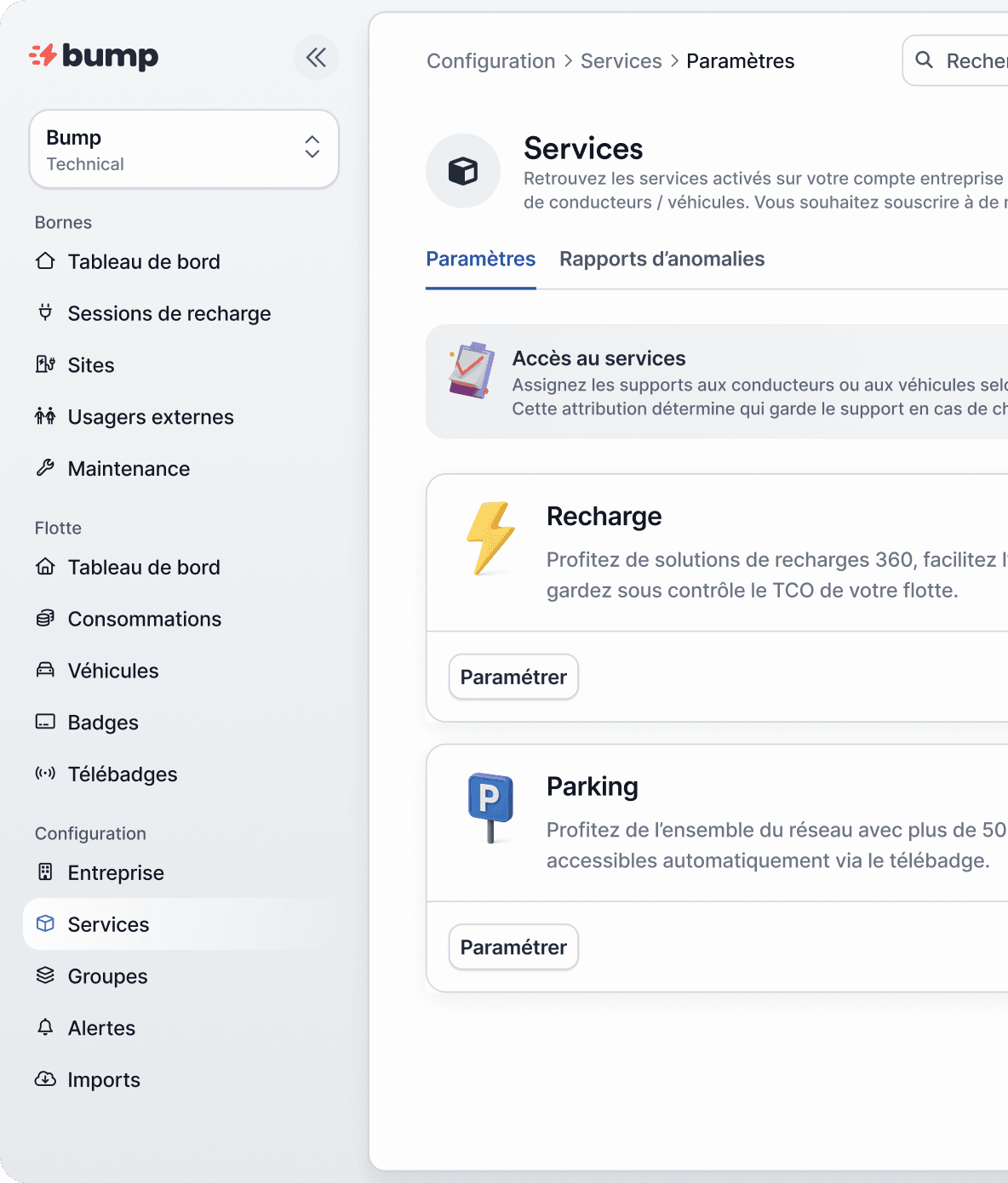Image resolution: width=1008 pixels, height=1183 pixels.
Task: Open the Bump Technical account switcher
Action: 184,150
